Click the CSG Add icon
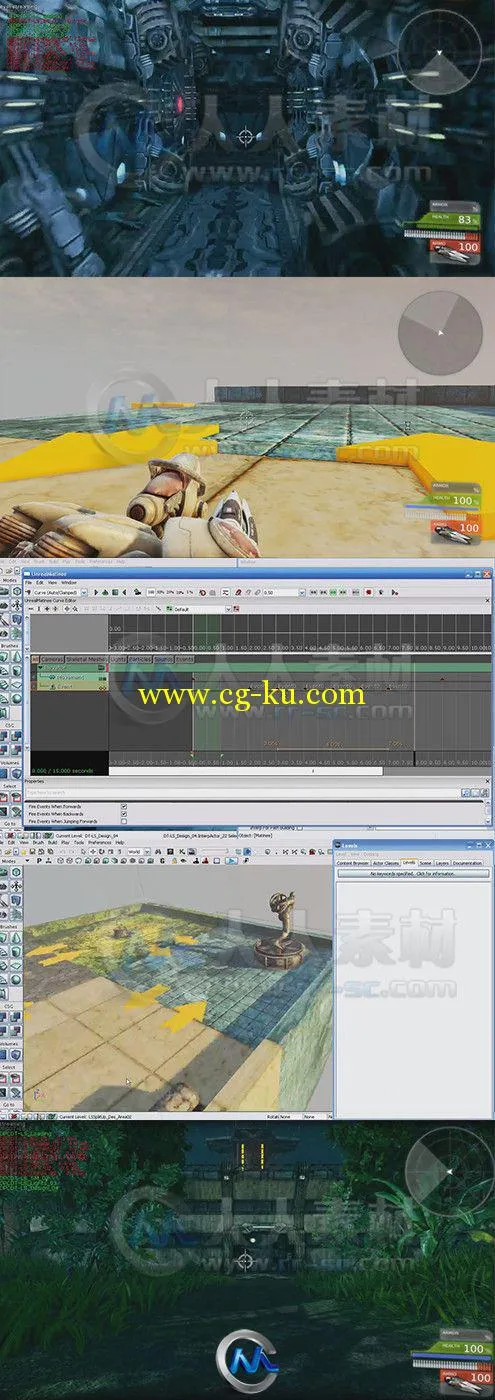The width and height of the screenshot is (495, 1400). pos(3,1016)
